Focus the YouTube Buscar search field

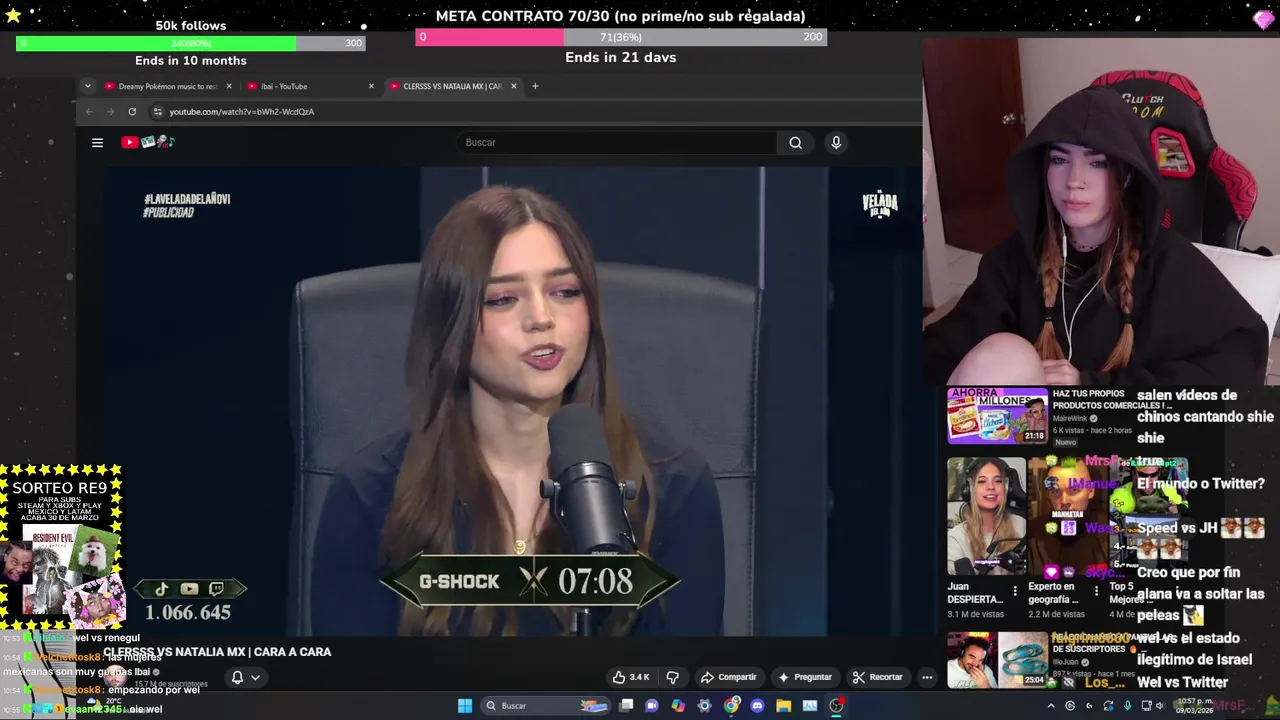(617, 142)
